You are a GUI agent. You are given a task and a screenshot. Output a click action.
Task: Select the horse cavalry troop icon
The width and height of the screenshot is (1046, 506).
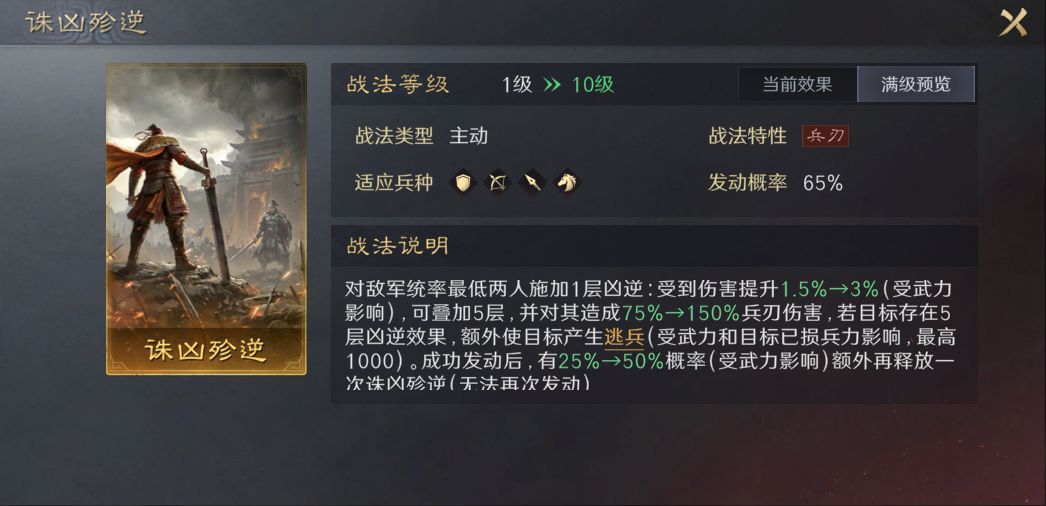(x=566, y=183)
